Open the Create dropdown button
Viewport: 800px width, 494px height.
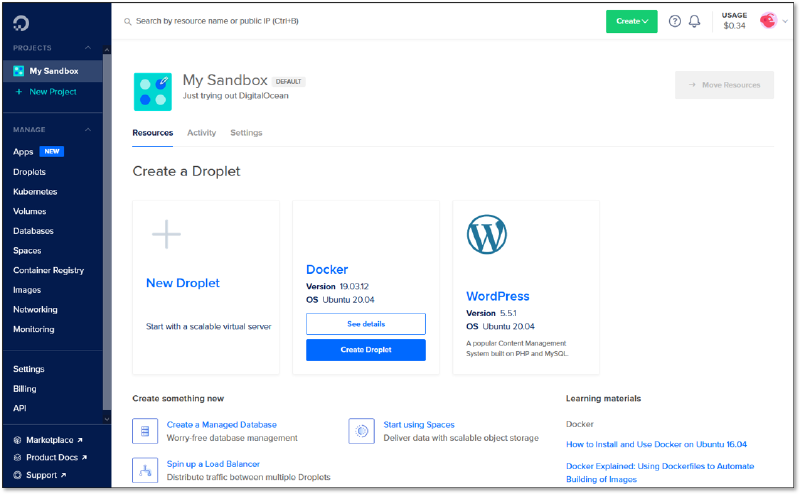pos(631,21)
